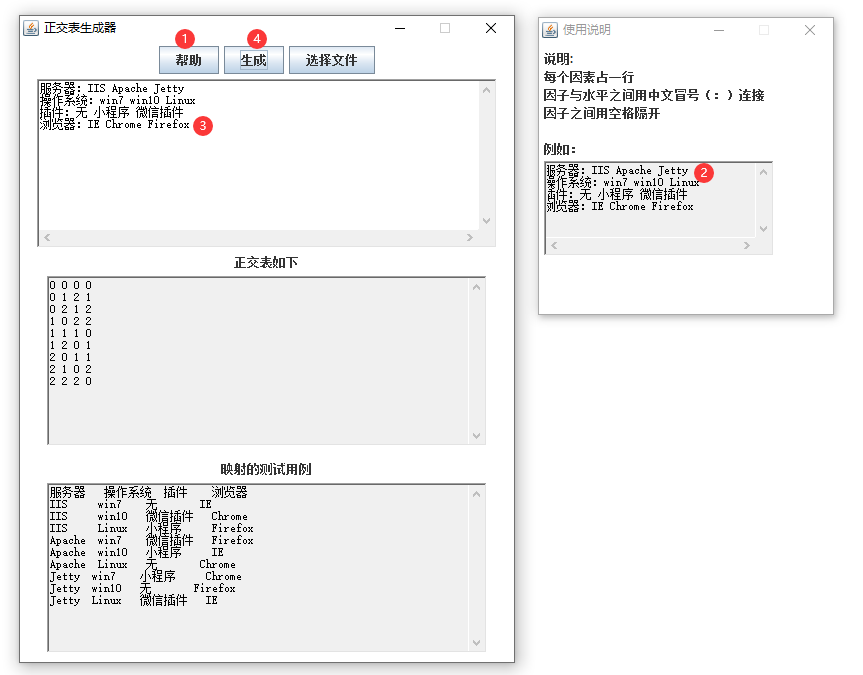Click up arrow of factor input scrollbar
The height and width of the screenshot is (675, 863).
(487, 90)
